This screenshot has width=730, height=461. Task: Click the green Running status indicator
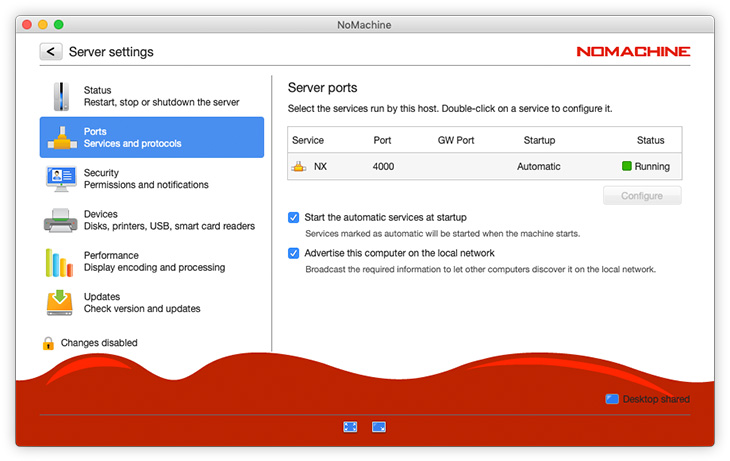click(x=627, y=167)
